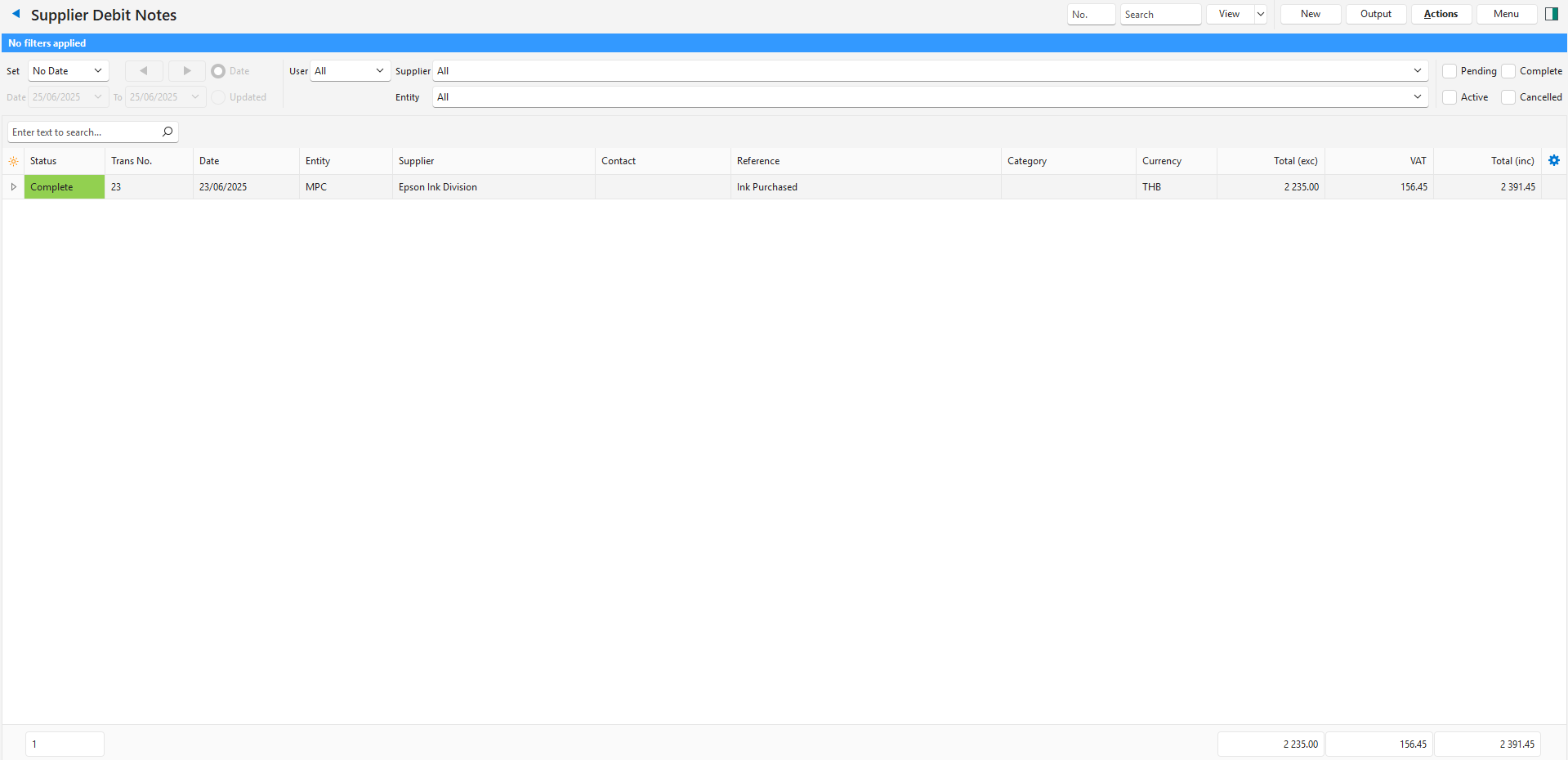The height and width of the screenshot is (760, 1568).
Task: Click the magnifier icon in search box
Action: [x=168, y=132]
